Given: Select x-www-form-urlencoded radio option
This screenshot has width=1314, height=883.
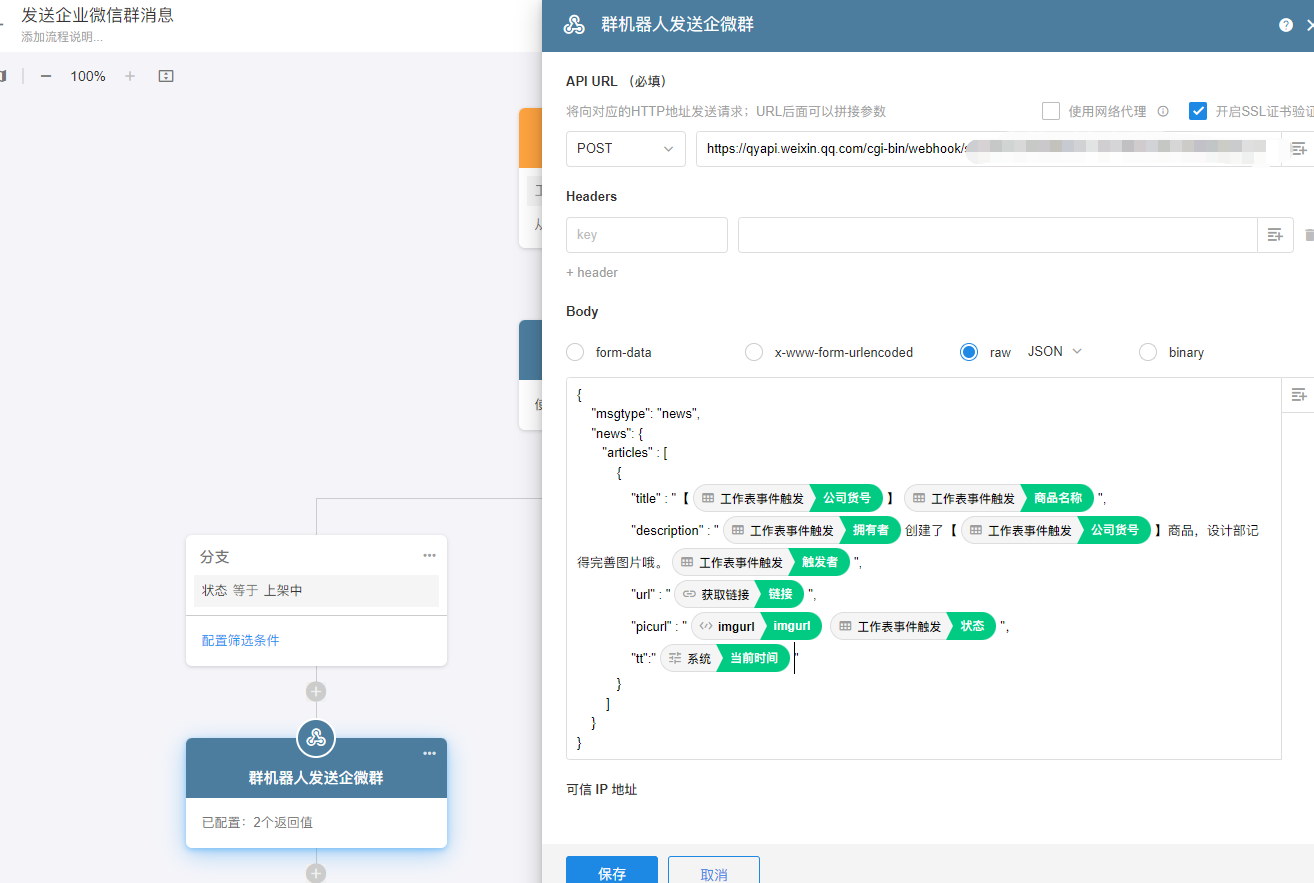Looking at the screenshot, I should coord(754,352).
